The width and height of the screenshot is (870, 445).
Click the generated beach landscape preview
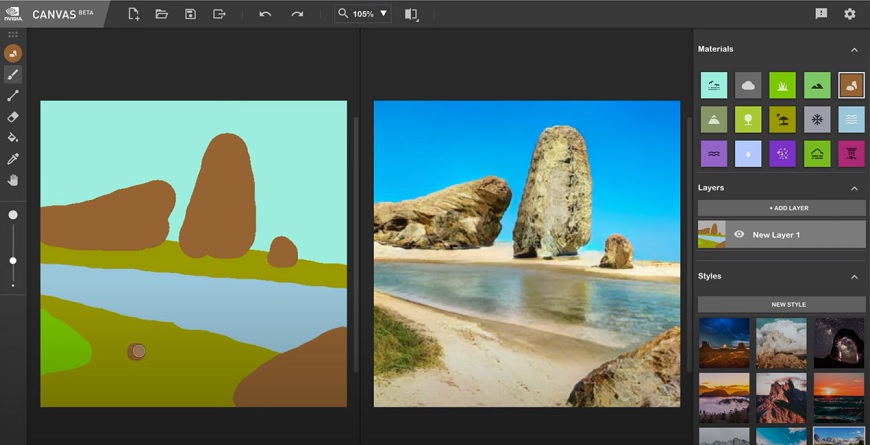click(527, 254)
